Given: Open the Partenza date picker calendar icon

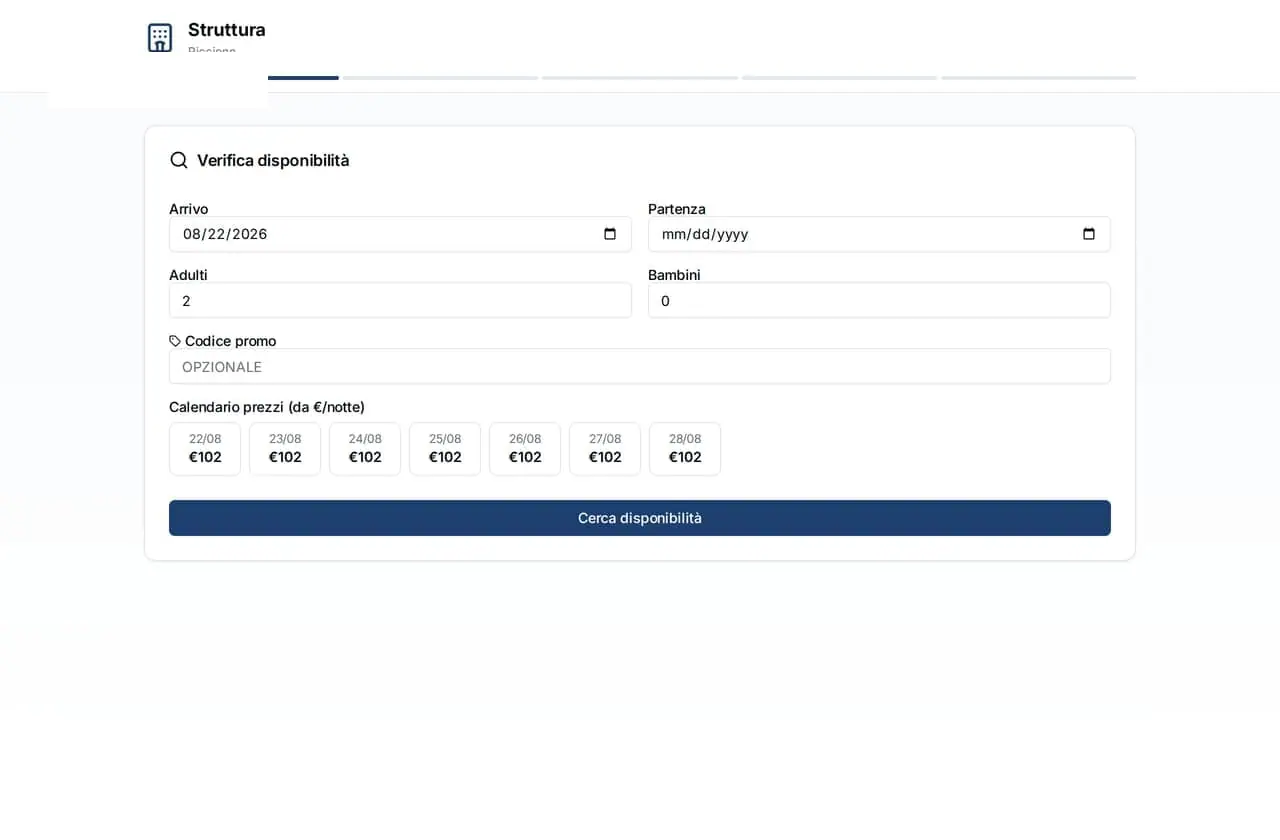Looking at the screenshot, I should point(1089,234).
